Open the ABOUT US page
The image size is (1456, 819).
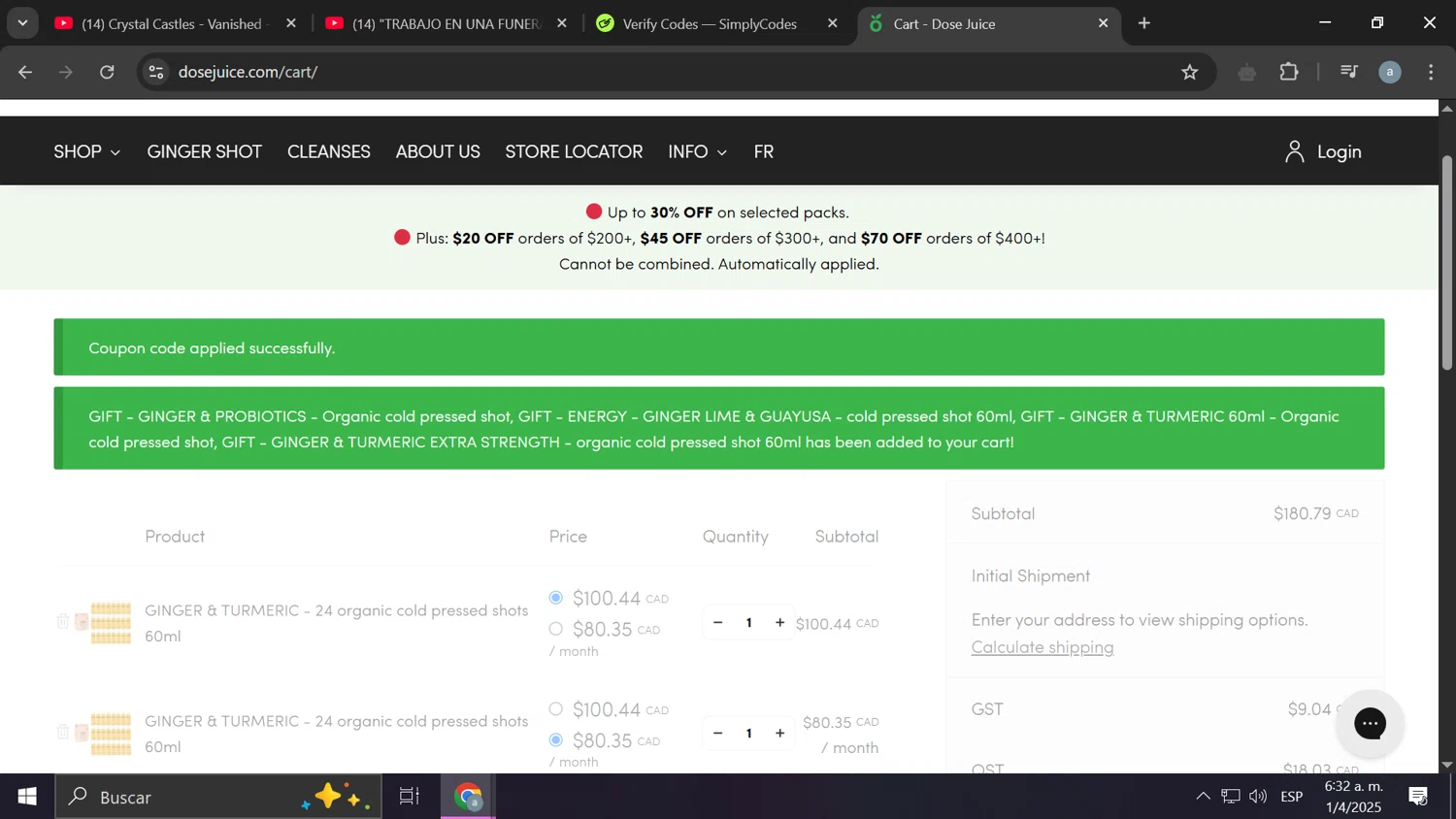pos(438,151)
